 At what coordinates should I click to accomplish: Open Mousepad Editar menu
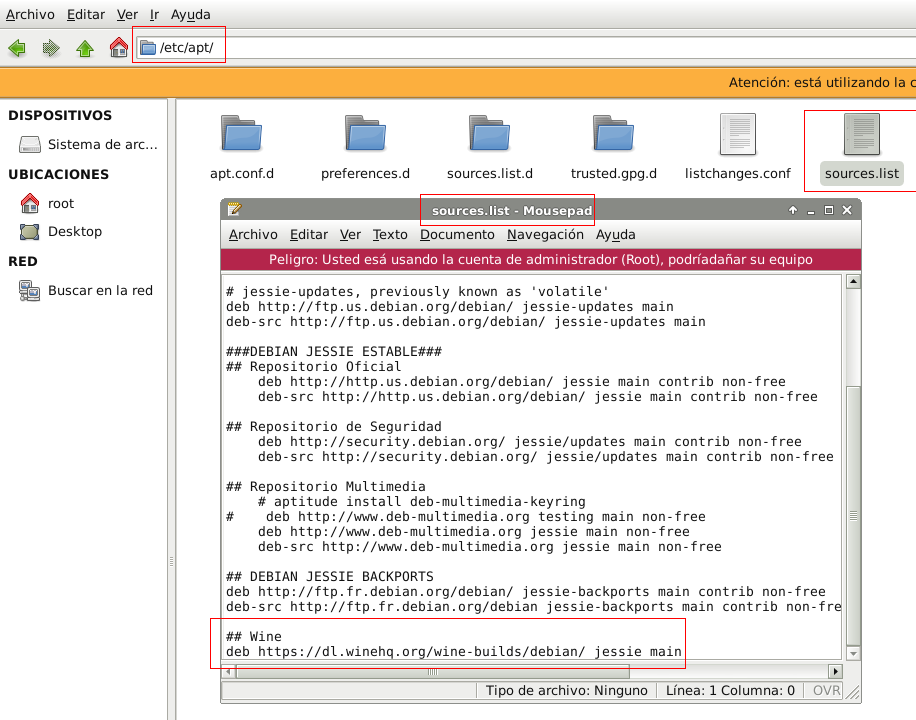[308, 234]
